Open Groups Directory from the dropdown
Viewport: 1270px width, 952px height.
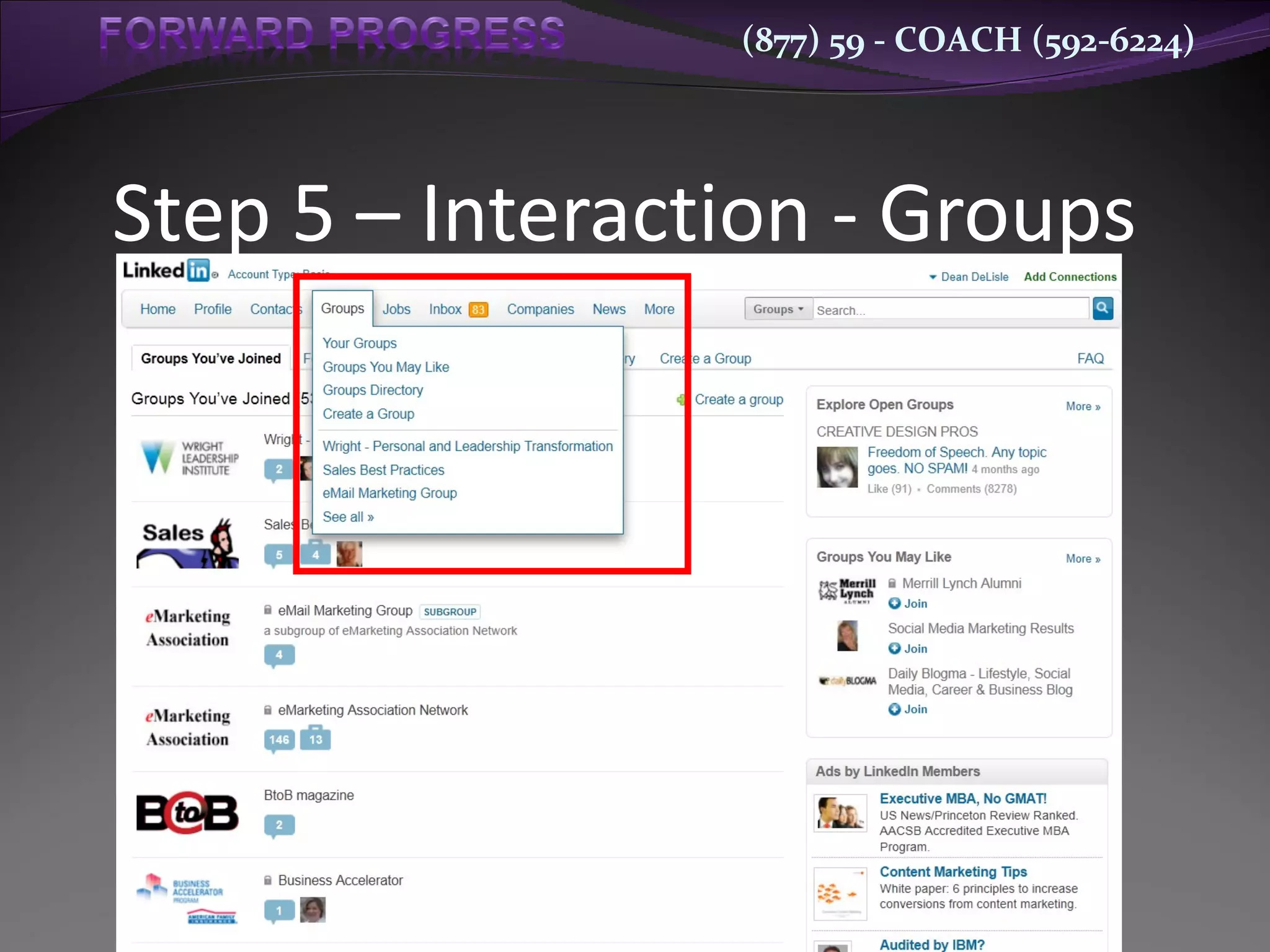373,390
